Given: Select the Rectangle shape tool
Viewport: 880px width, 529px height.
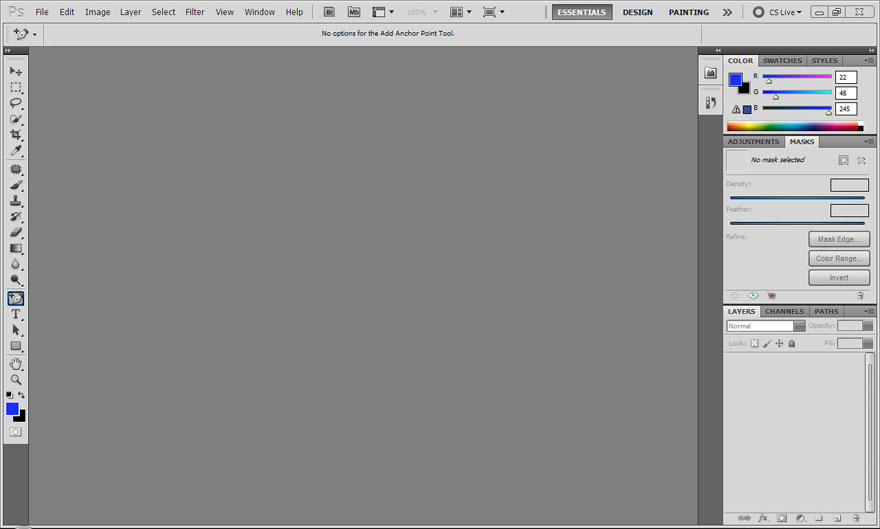Looking at the screenshot, I should click(x=16, y=346).
